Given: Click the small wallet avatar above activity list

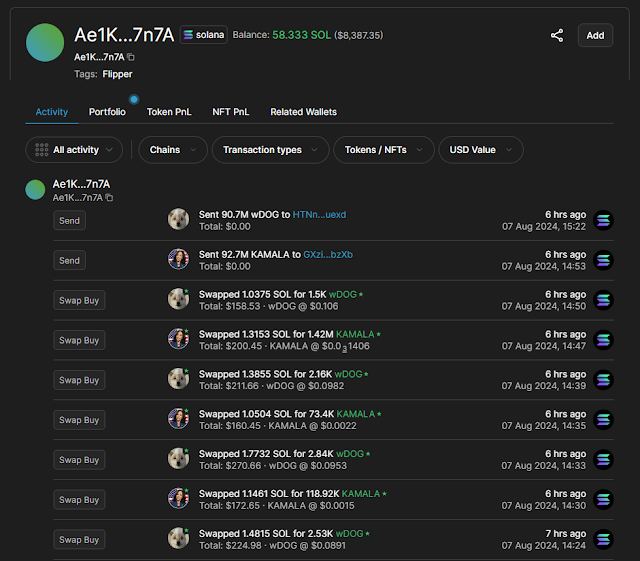Looking at the screenshot, I should [x=35, y=190].
